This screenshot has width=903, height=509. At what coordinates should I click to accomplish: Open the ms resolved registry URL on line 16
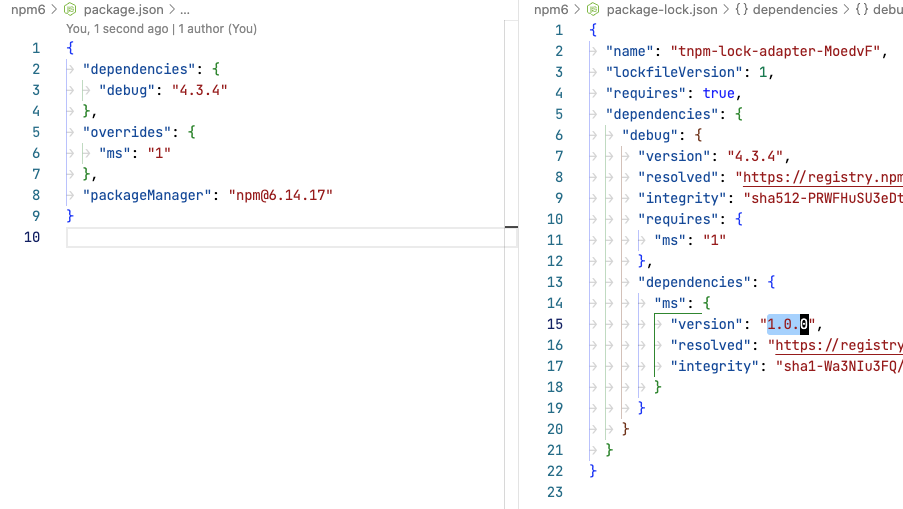pyautogui.click(x=839, y=345)
